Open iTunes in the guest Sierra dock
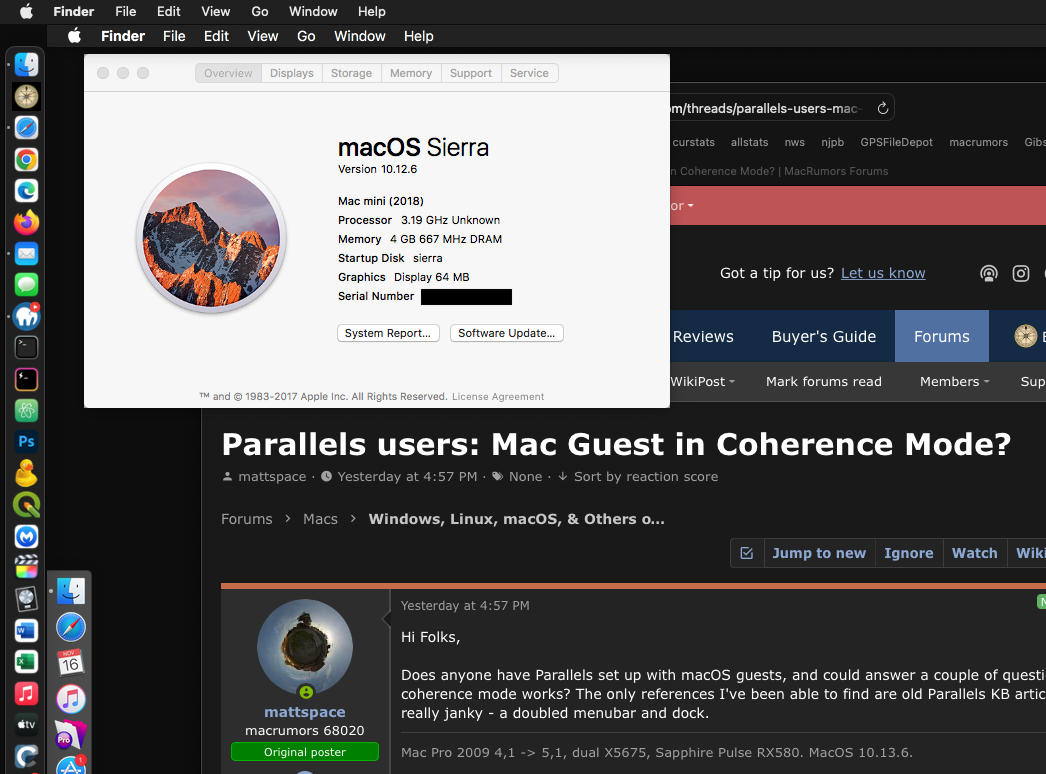 (x=71, y=699)
